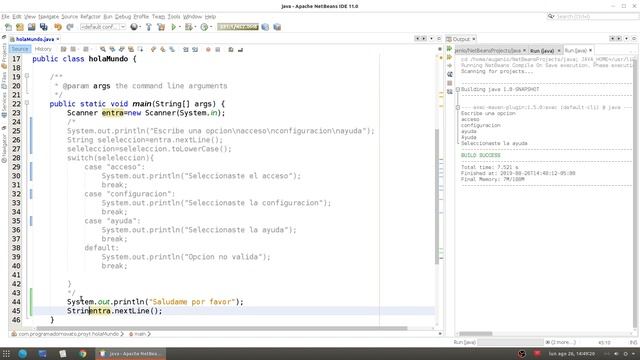Screen dimensions: 640x360
Task: Click the Shift Line Left icon
Action: 185,49
